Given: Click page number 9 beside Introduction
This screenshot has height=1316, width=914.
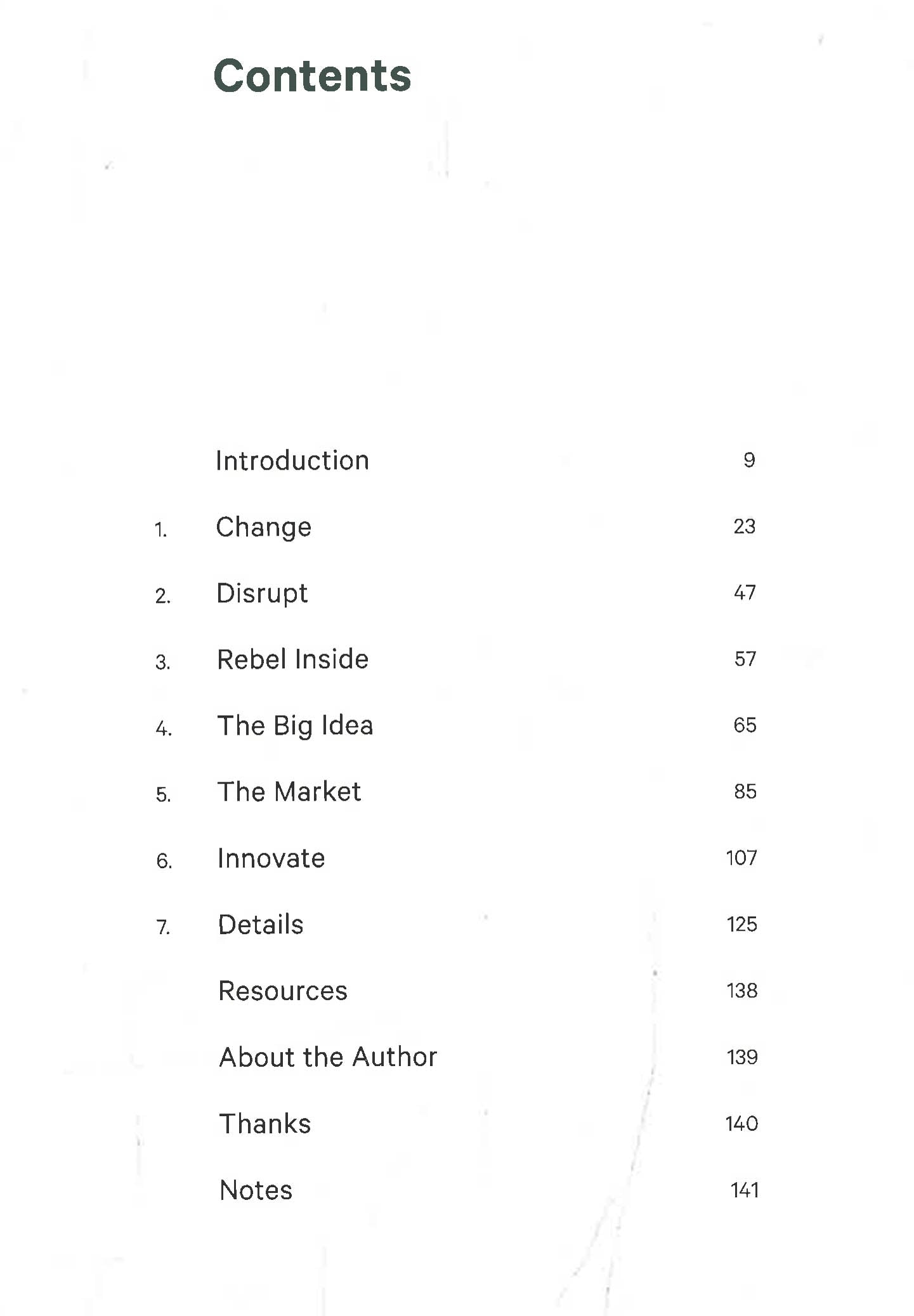Looking at the screenshot, I should click(749, 460).
